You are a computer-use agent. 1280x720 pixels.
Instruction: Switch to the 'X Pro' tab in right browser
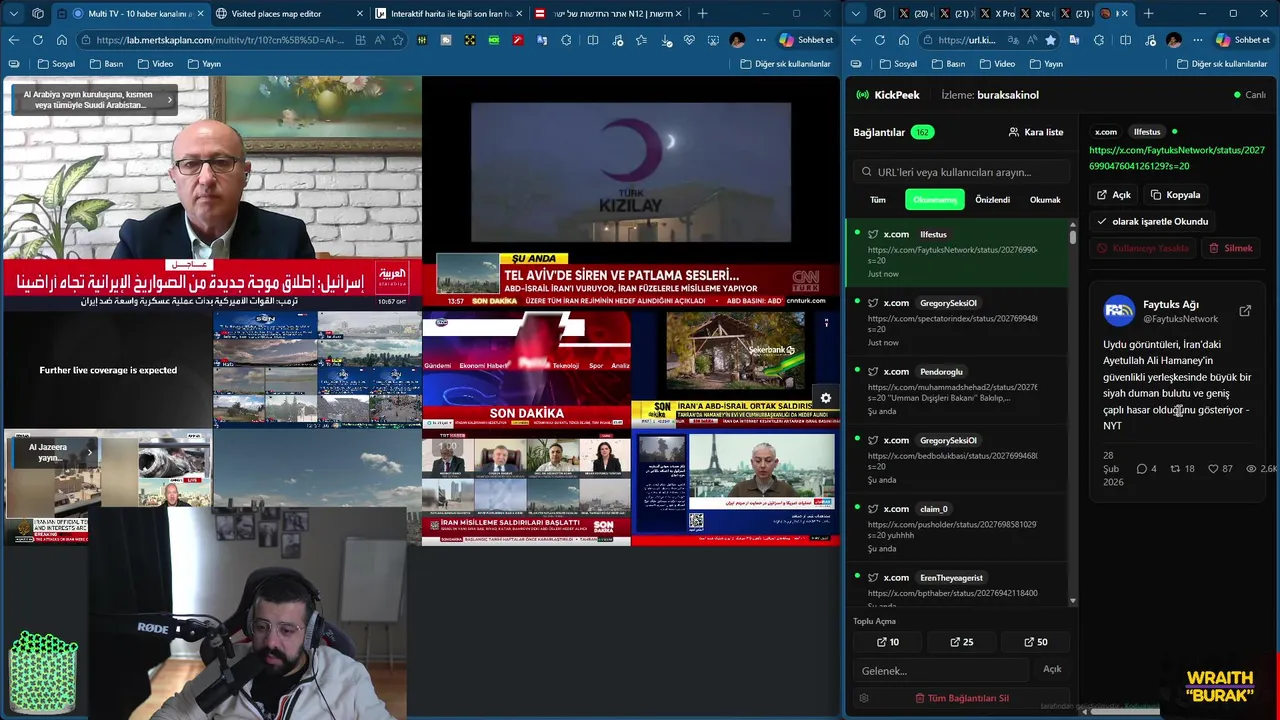(997, 13)
